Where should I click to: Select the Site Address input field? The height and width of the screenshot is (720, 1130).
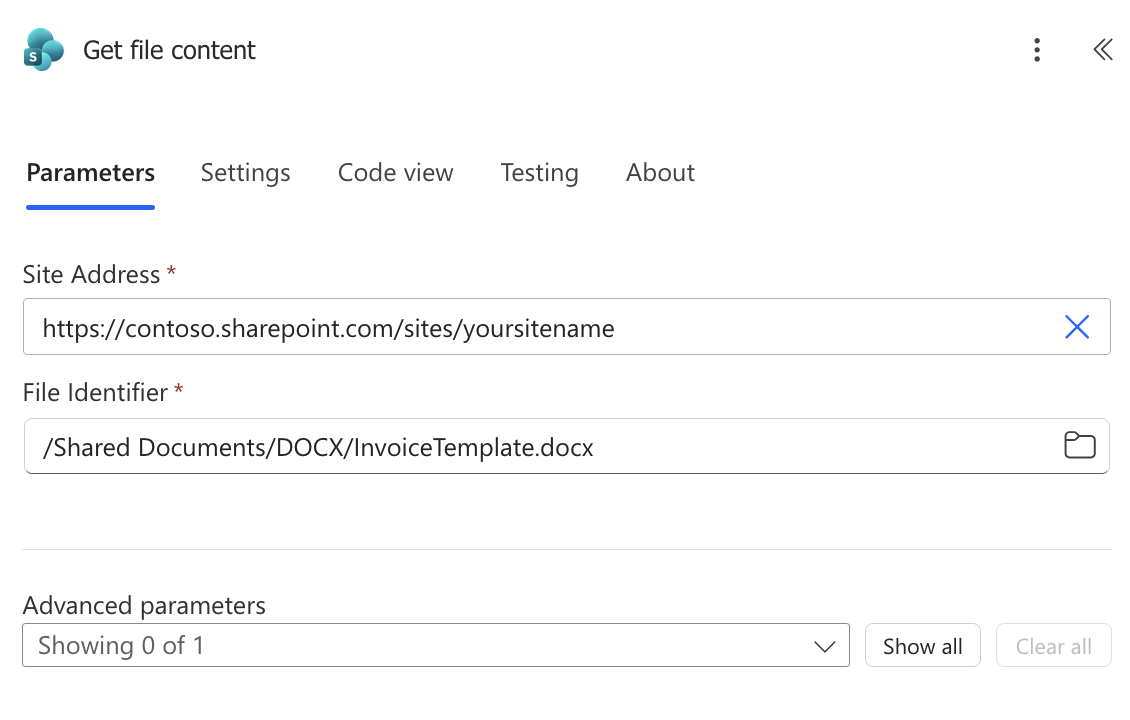click(500, 327)
